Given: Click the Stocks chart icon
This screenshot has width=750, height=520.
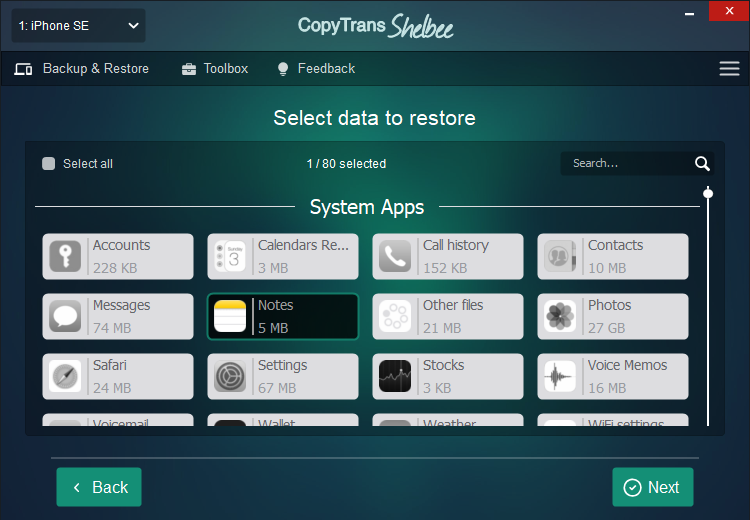Looking at the screenshot, I should pos(395,376).
